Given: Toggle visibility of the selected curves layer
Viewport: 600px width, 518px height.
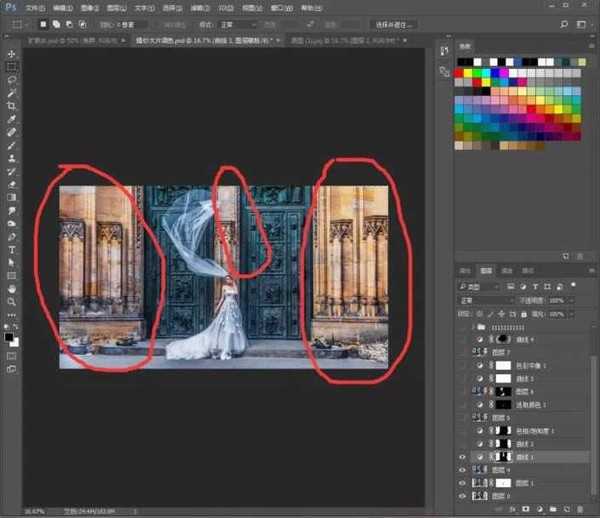Looking at the screenshot, I should tap(461, 456).
